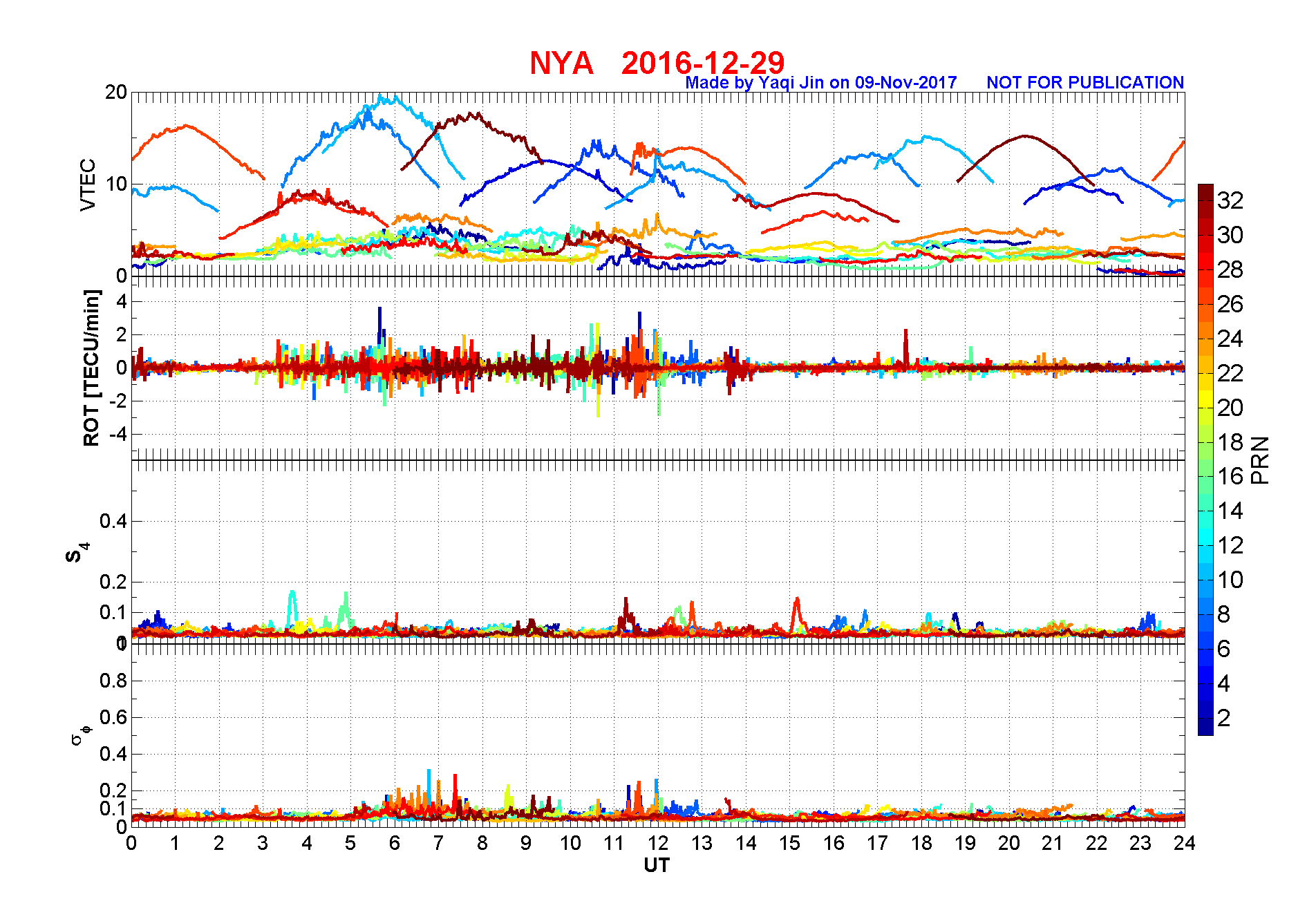Click the "NOT FOR PUBLICATION" notice
This screenshot has width=1316, height=919.
click(1085, 83)
